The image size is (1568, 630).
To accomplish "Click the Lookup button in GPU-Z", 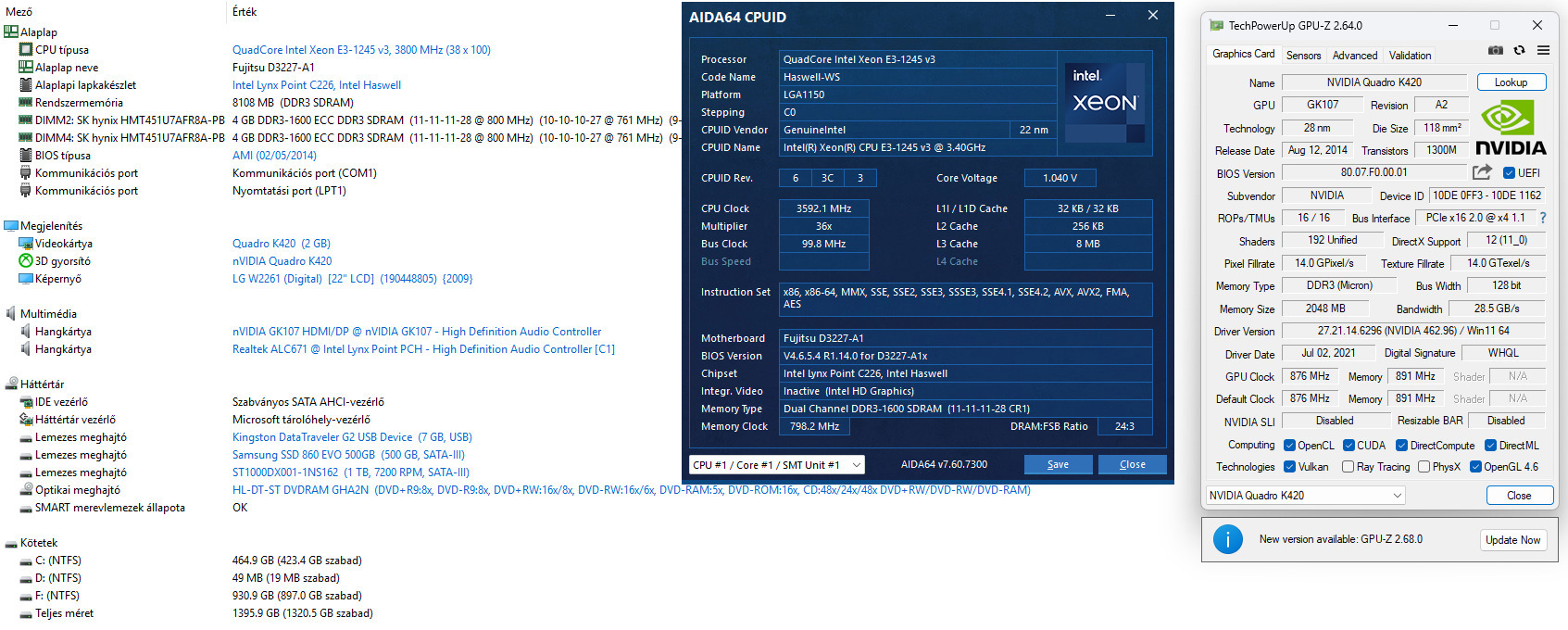I will tap(1511, 82).
